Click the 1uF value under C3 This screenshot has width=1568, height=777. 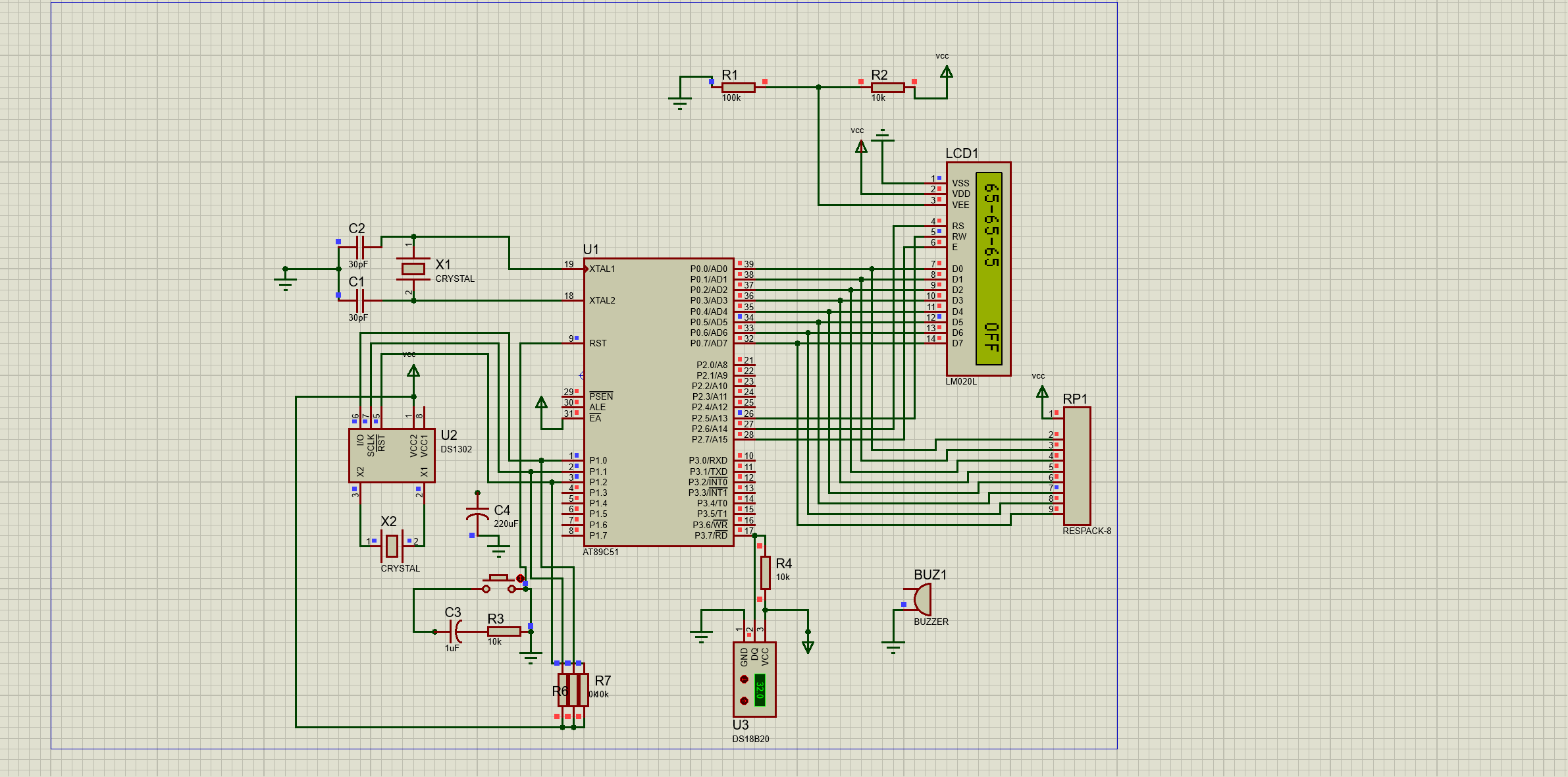coord(452,649)
